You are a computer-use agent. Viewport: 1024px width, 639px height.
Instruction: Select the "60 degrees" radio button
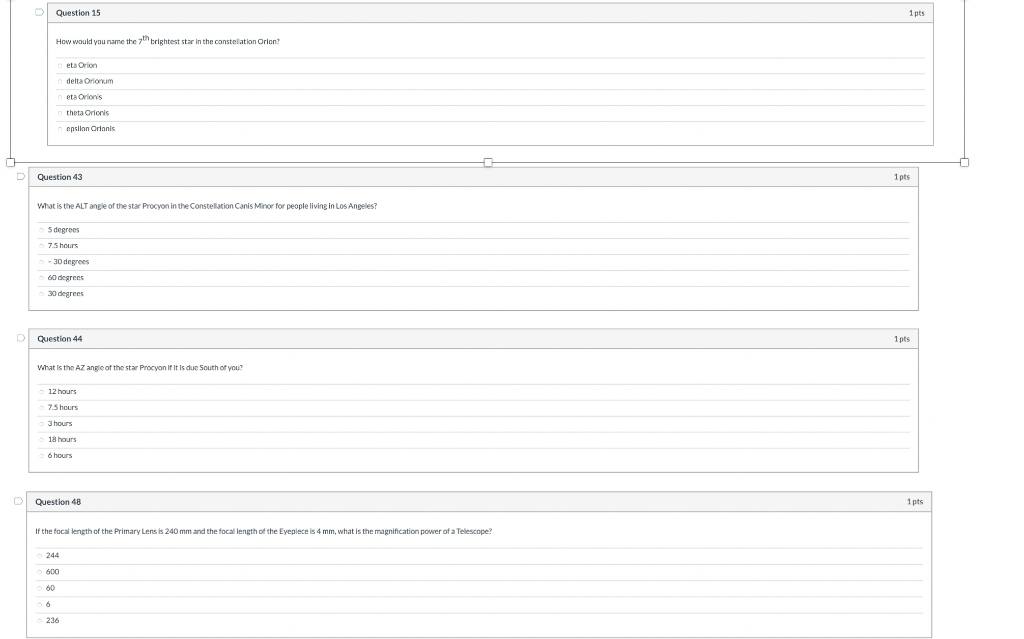tap(42, 278)
